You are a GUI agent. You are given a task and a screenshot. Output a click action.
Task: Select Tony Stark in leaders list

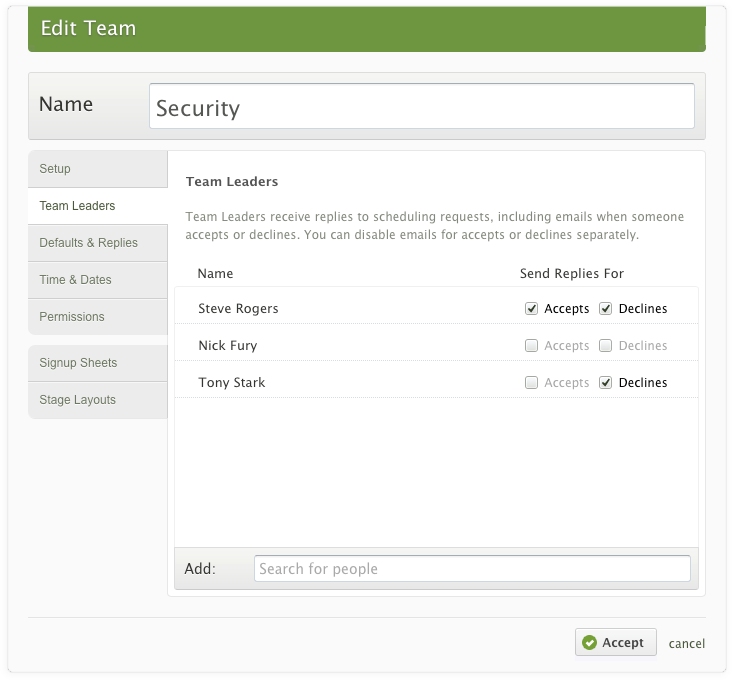pos(232,383)
